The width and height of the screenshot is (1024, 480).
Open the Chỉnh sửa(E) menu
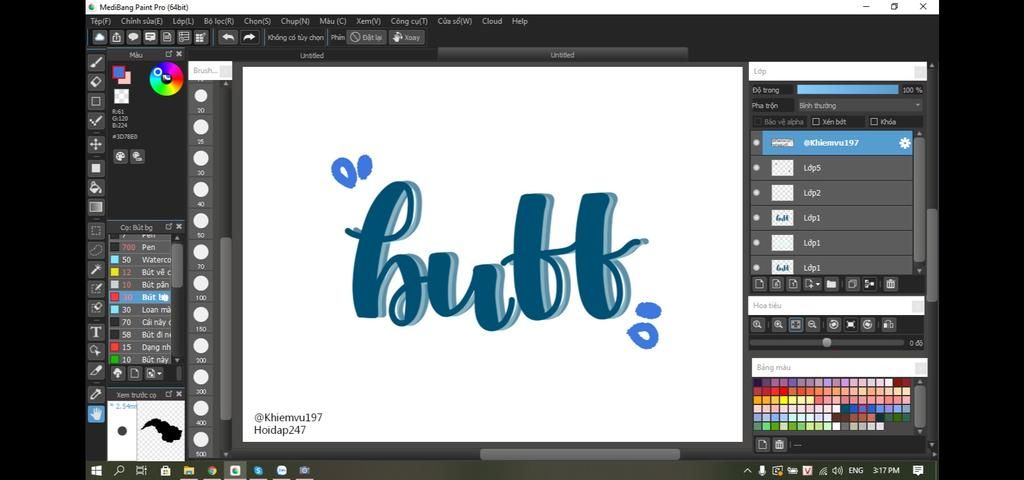coord(142,21)
